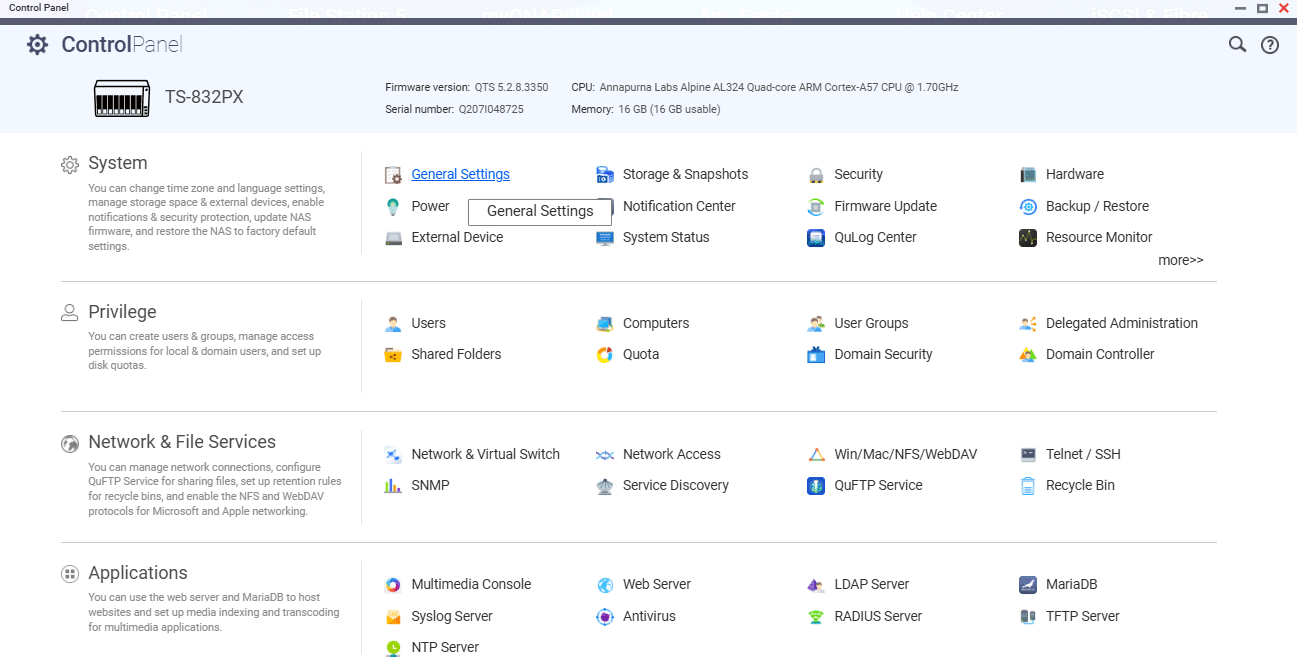Open the Antivirus icon
The image size is (1297, 670).
(x=605, y=617)
